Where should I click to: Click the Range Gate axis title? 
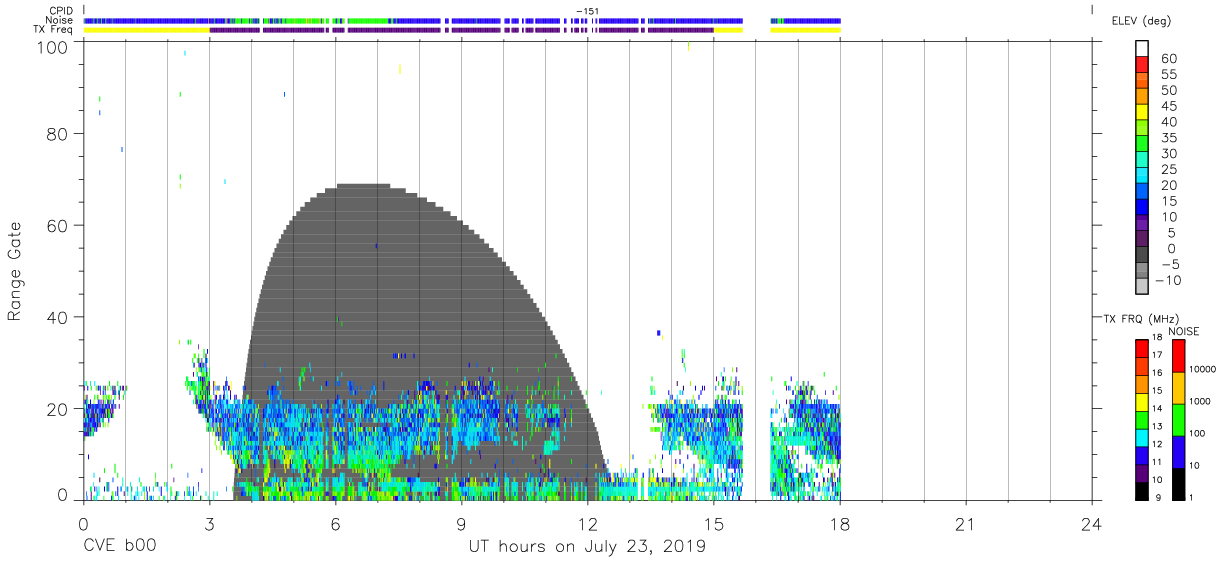click(x=16, y=272)
